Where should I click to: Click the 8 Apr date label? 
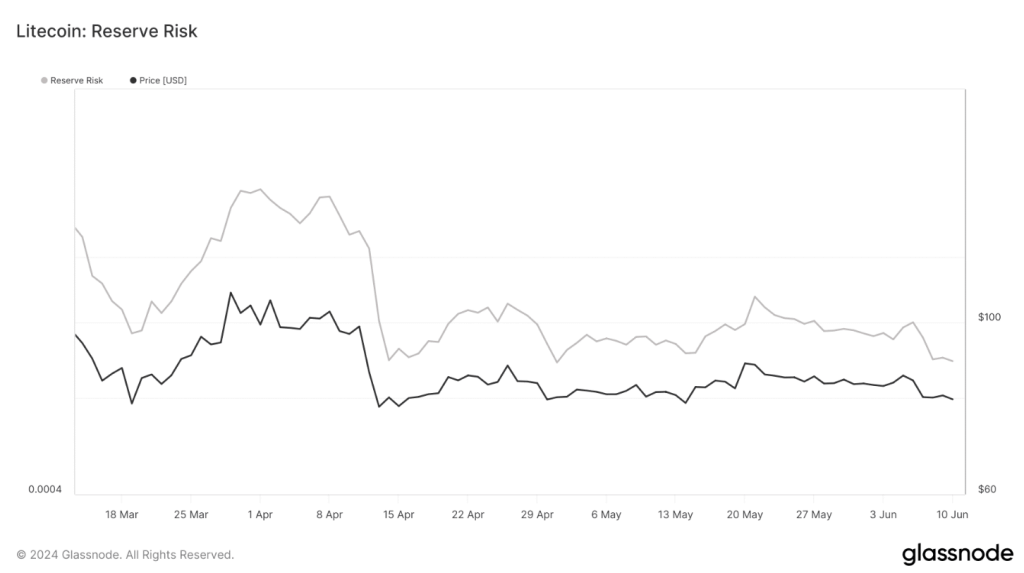tap(329, 514)
